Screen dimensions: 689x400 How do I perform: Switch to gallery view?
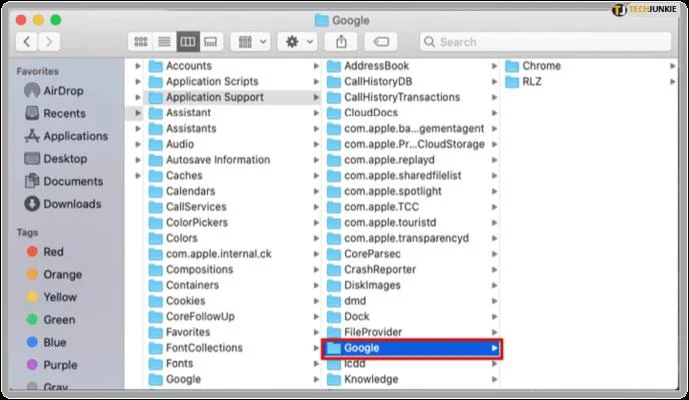pyautogui.click(x=211, y=42)
